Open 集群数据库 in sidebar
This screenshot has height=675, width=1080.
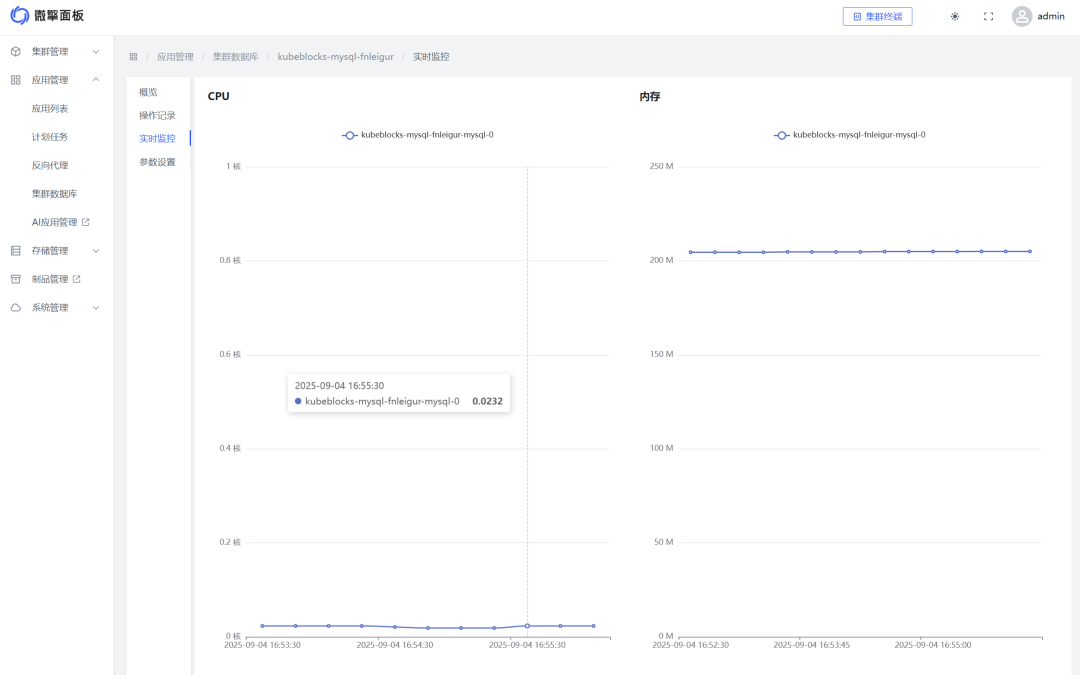tap(54, 194)
